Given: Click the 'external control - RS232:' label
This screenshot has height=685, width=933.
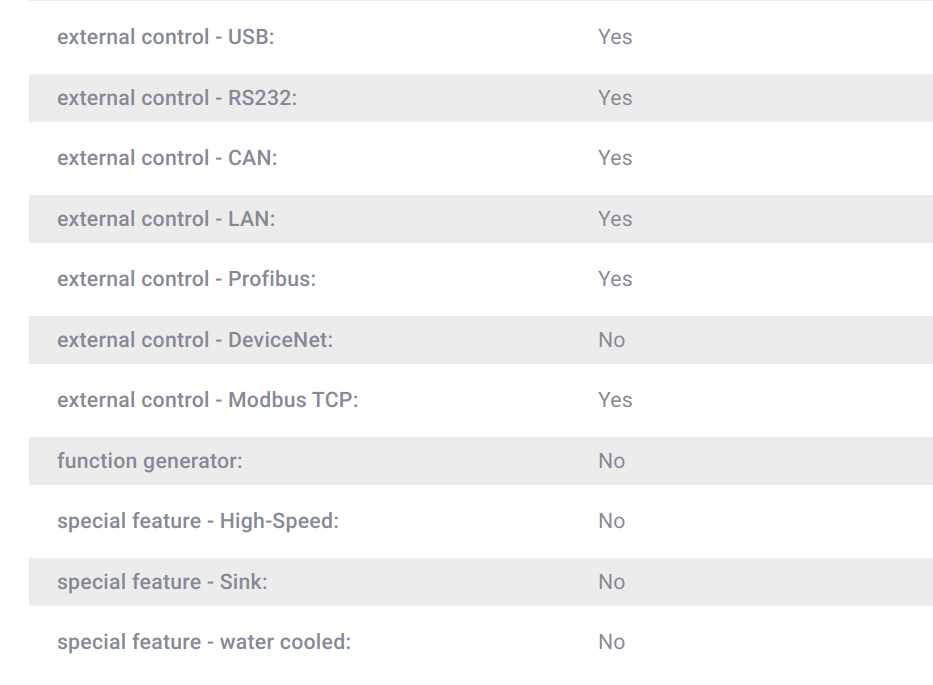Looking at the screenshot, I should click(x=177, y=98).
